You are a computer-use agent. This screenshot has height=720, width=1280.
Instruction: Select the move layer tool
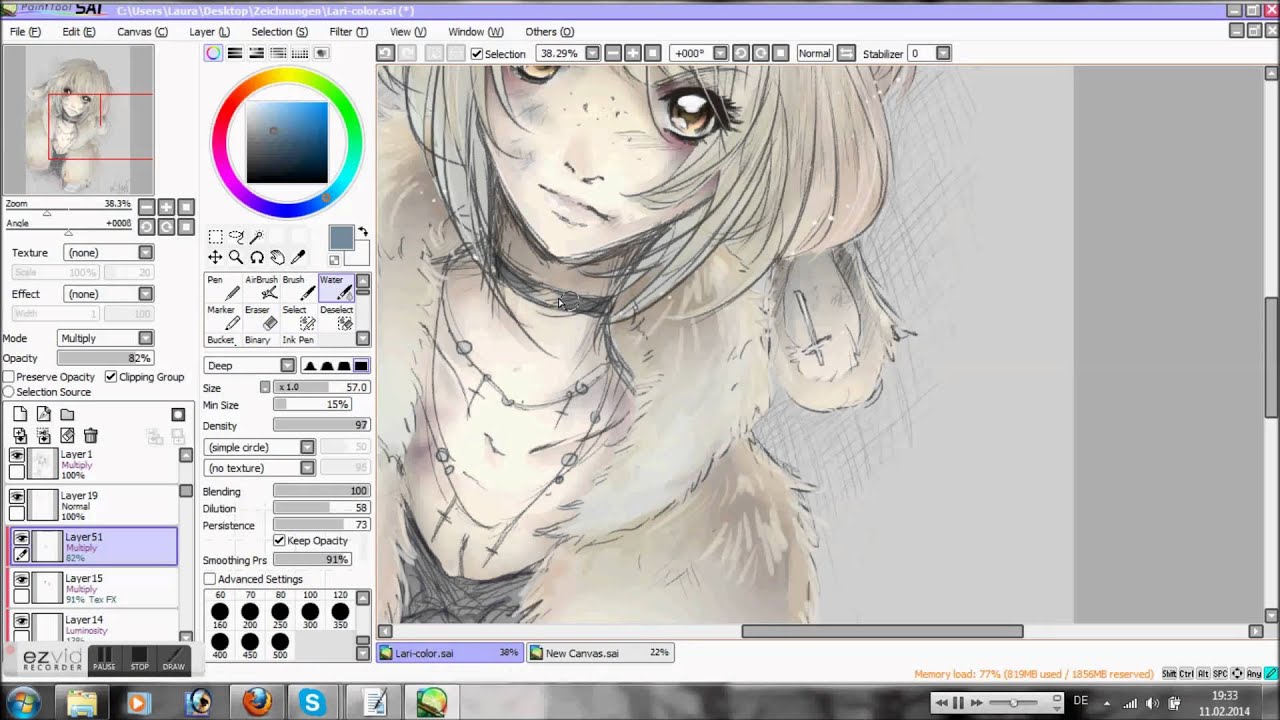tap(215, 258)
